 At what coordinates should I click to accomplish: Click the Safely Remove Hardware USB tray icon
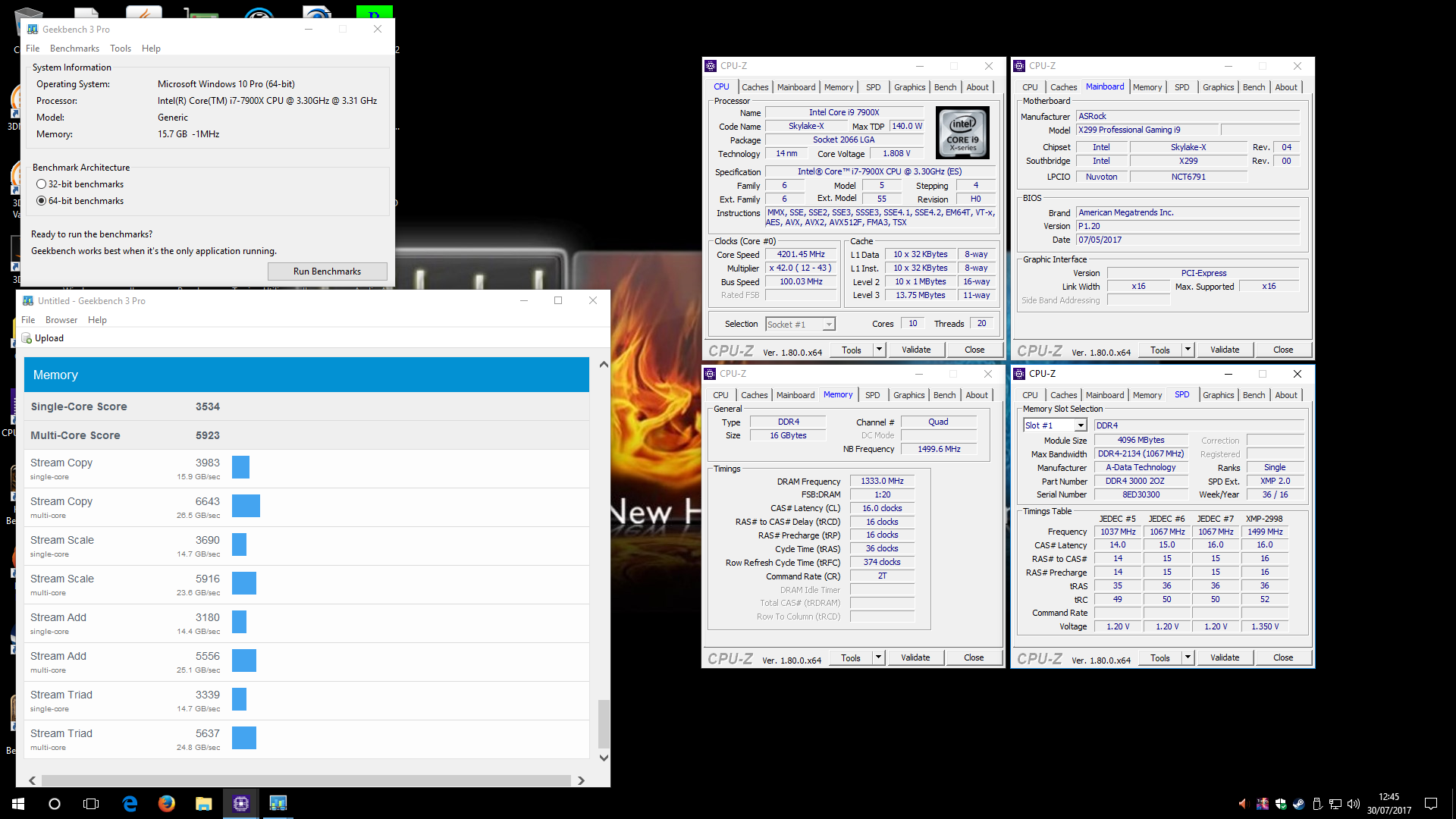point(1317,804)
